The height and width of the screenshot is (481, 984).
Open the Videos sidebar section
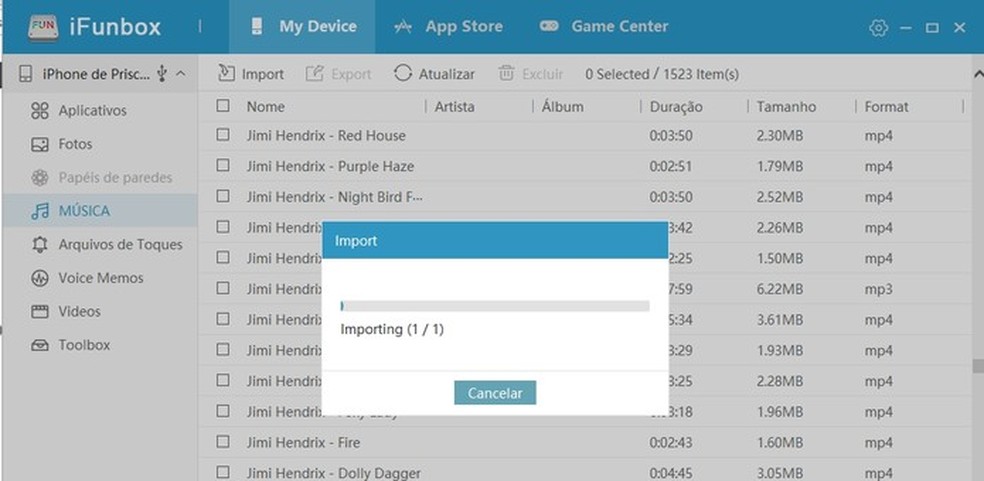[79, 311]
